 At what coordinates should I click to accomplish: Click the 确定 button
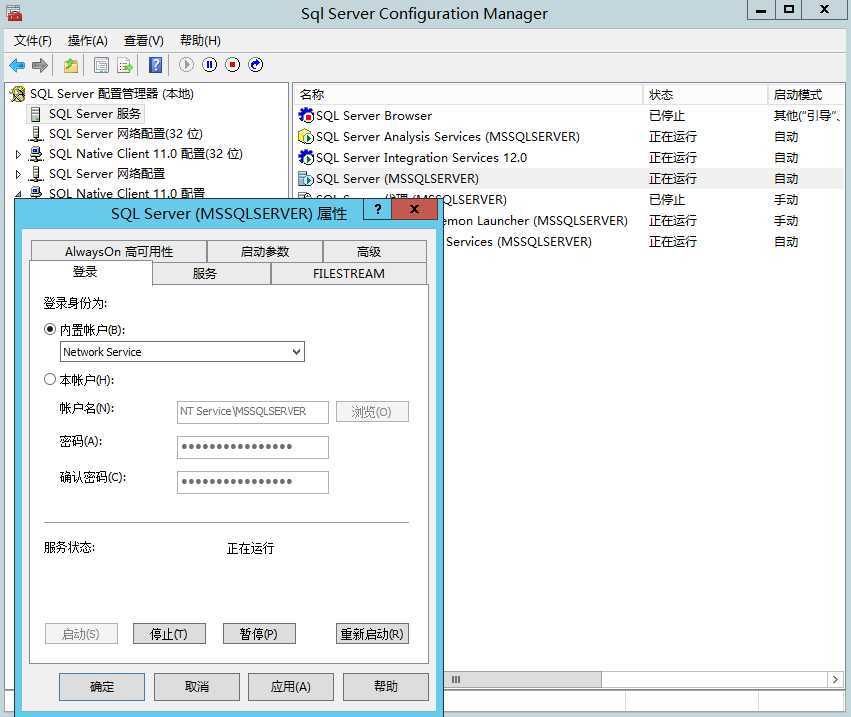(x=102, y=687)
